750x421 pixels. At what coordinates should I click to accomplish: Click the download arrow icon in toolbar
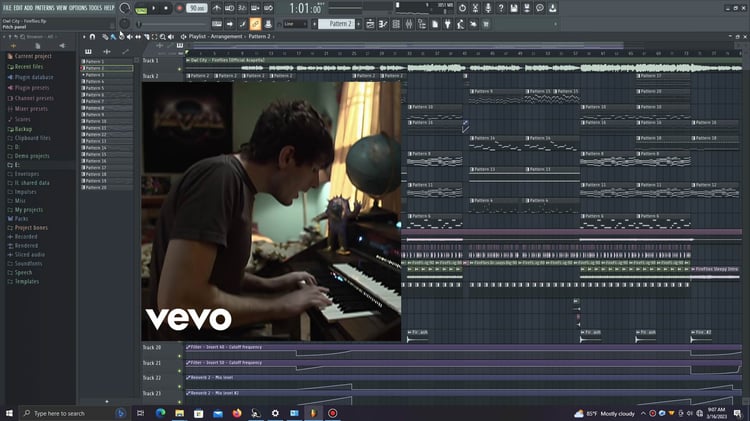pyautogui.click(x=552, y=8)
